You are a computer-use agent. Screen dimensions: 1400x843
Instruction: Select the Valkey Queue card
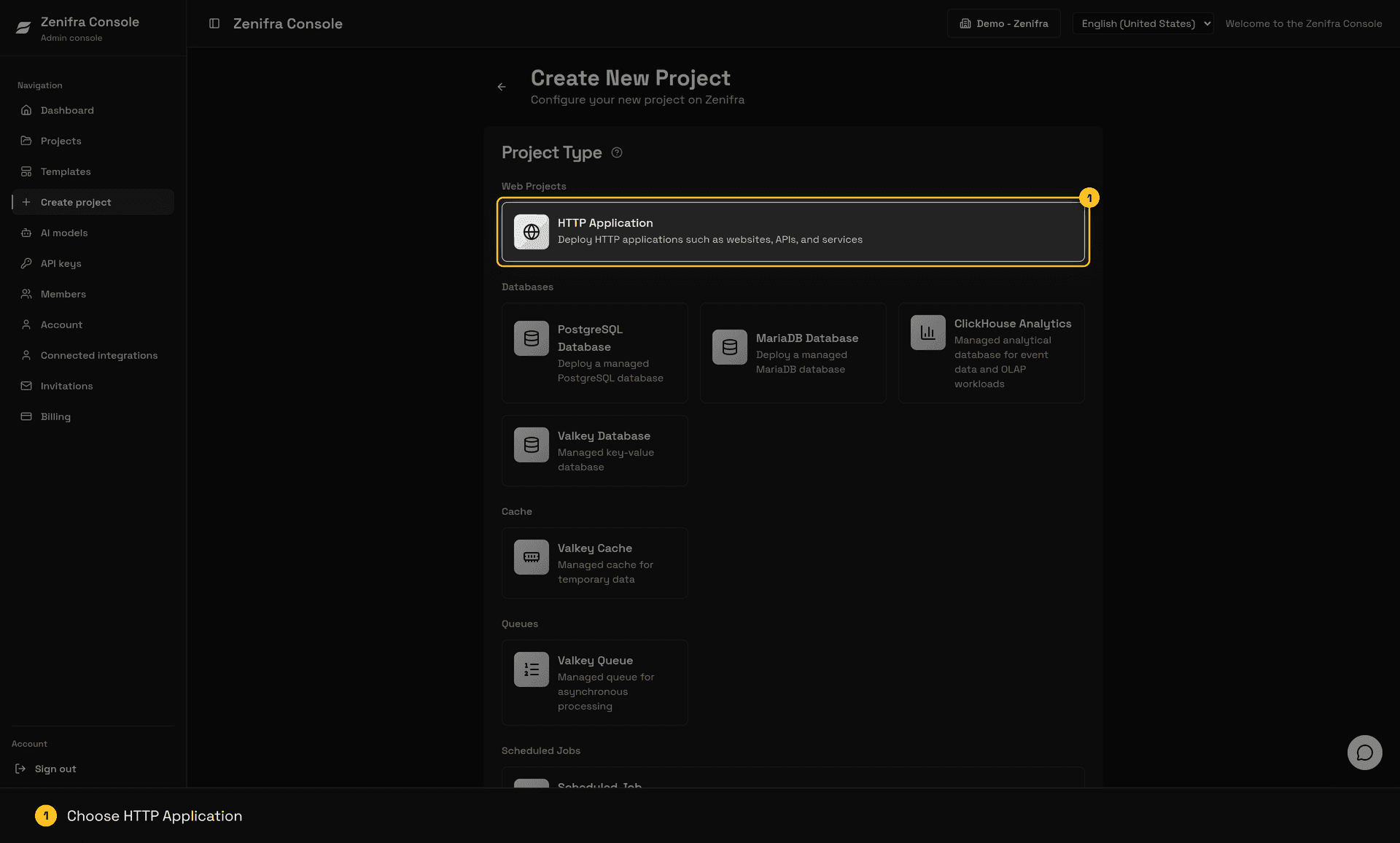click(x=595, y=683)
